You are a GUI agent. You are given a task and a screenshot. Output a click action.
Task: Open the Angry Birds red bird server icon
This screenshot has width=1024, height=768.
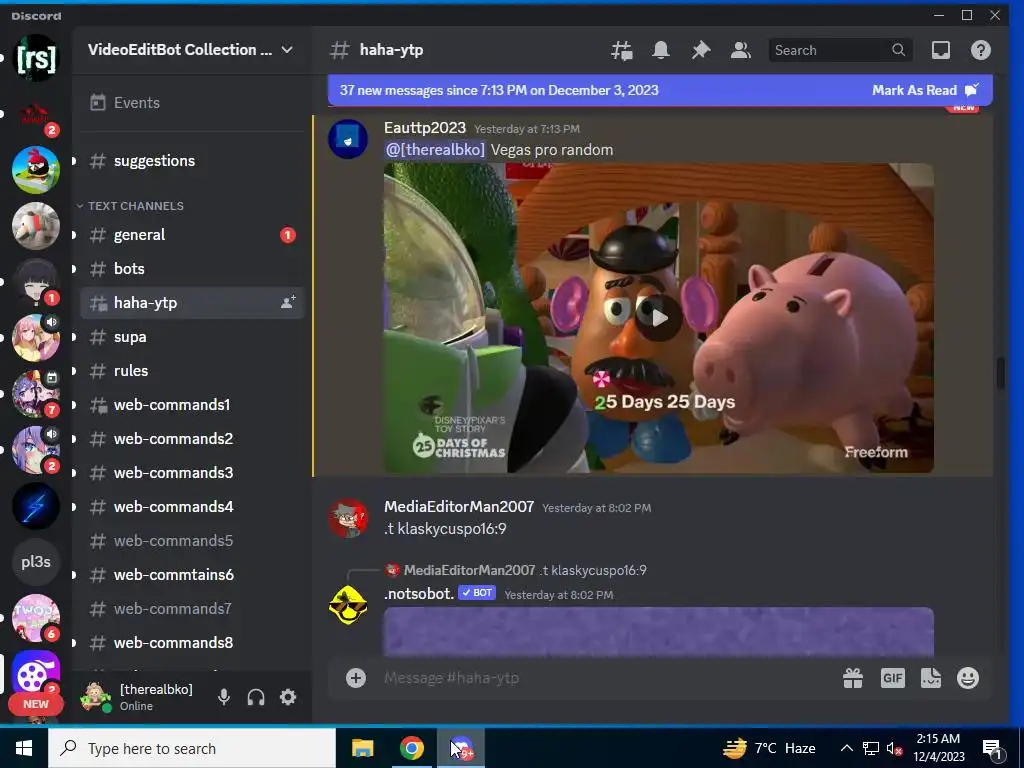click(x=36, y=170)
